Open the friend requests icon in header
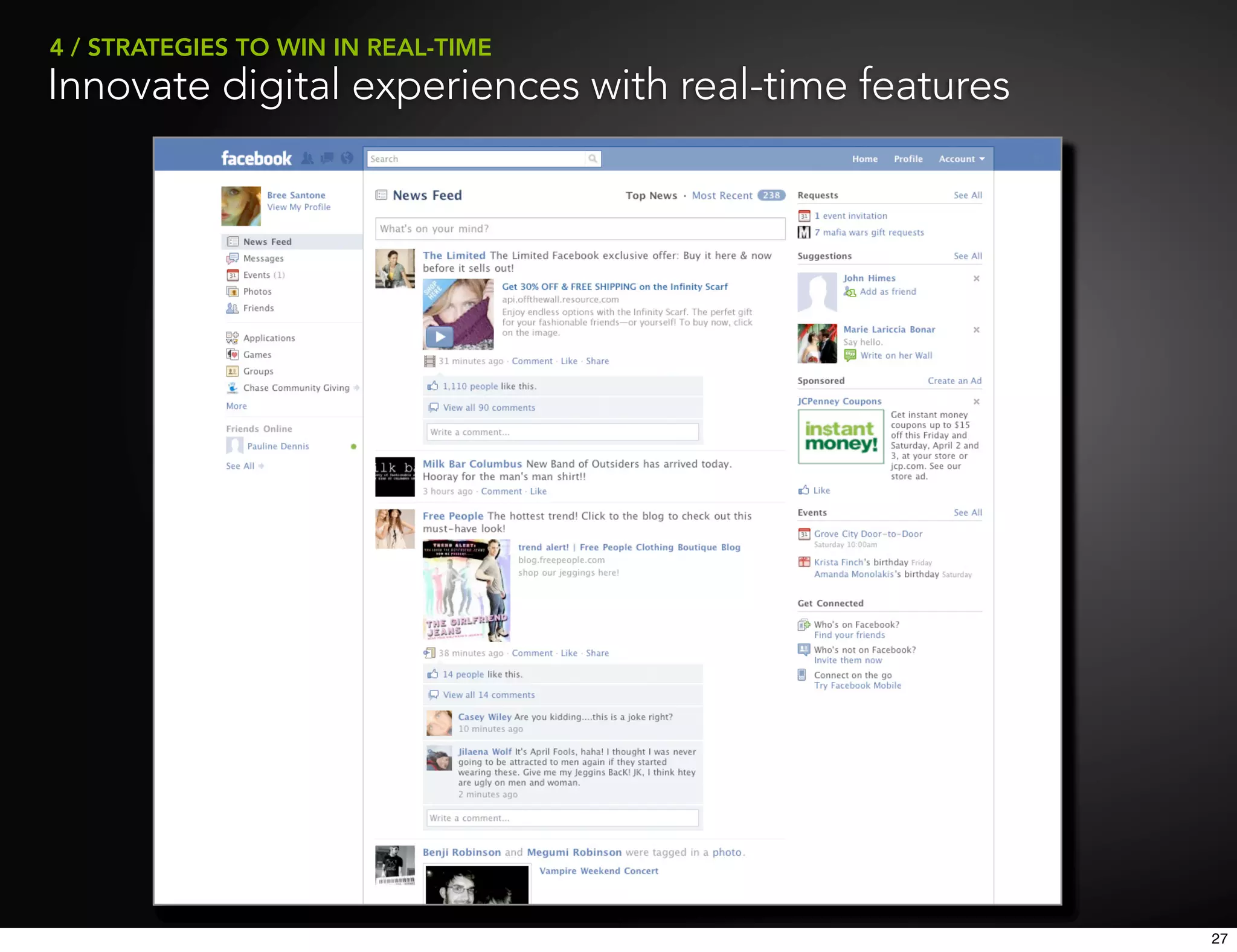Screen dimensions: 1237x952 [307, 158]
